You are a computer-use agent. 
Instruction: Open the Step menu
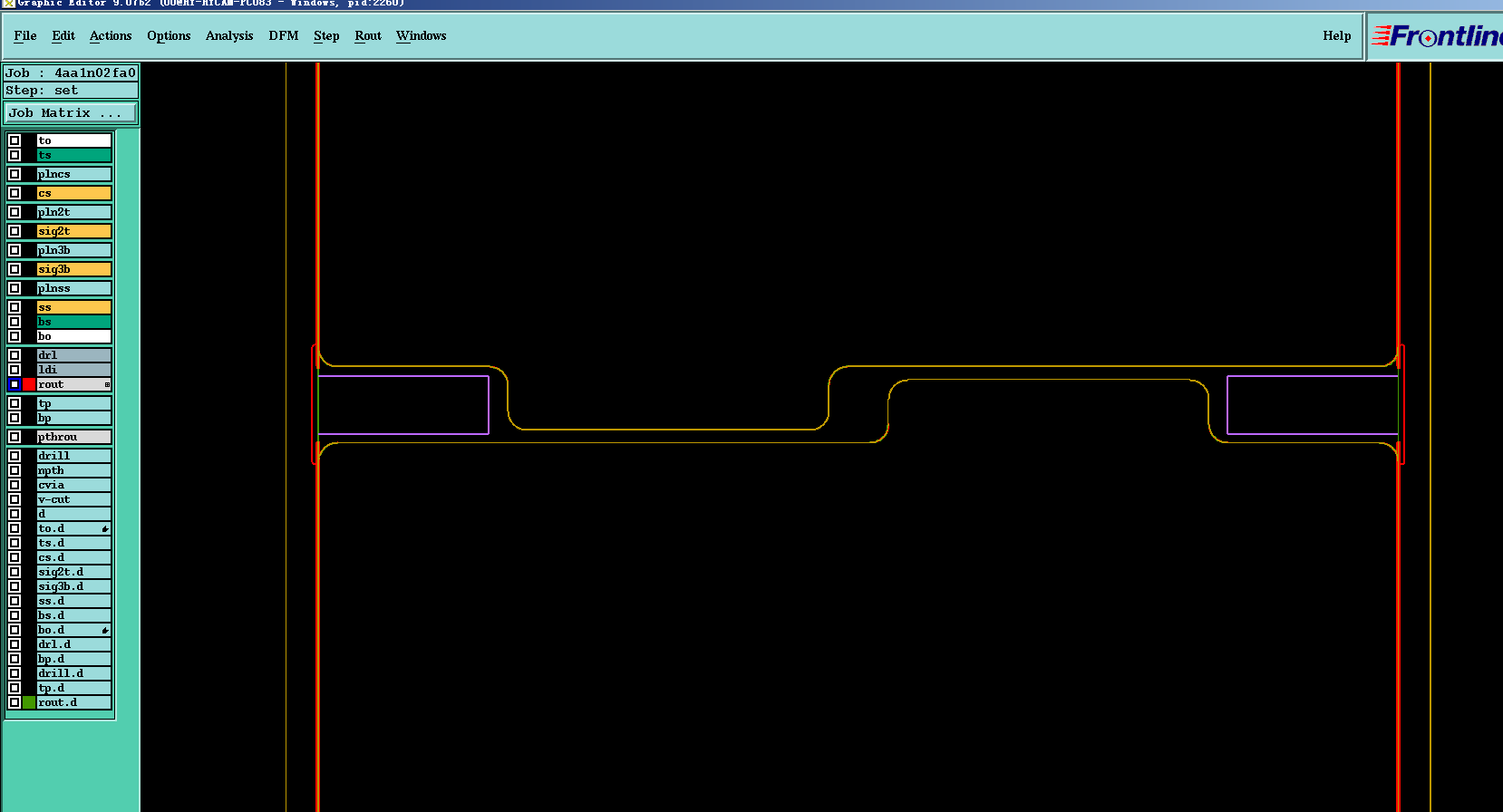[326, 36]
